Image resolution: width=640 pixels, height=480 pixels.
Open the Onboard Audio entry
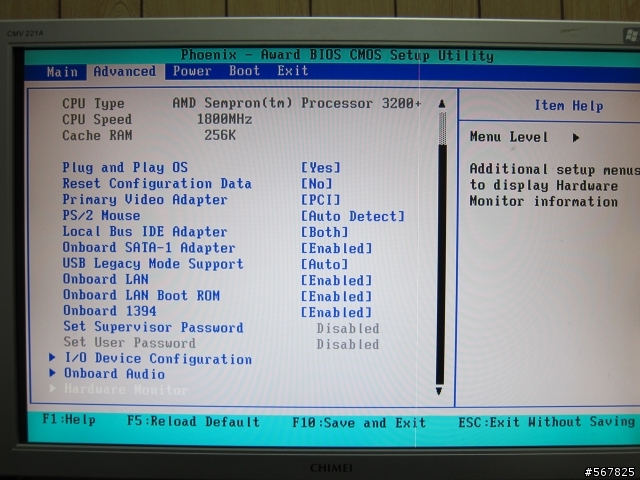pos(115,374)
